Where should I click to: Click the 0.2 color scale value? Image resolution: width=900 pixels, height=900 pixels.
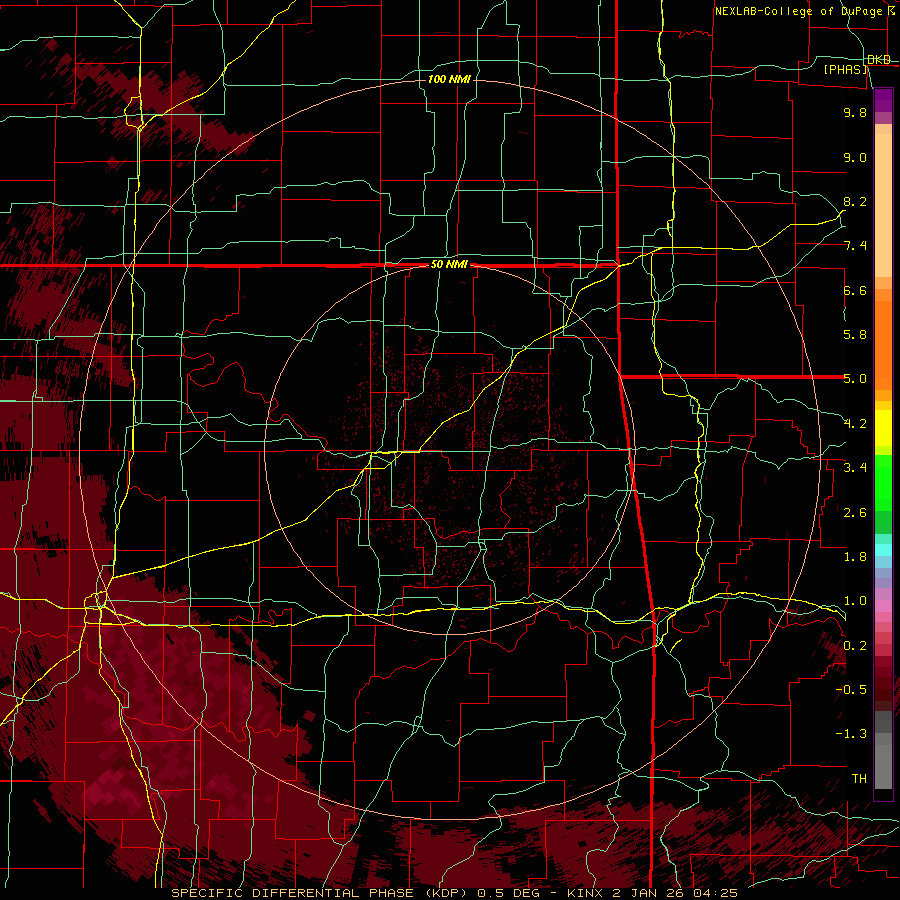855,646
